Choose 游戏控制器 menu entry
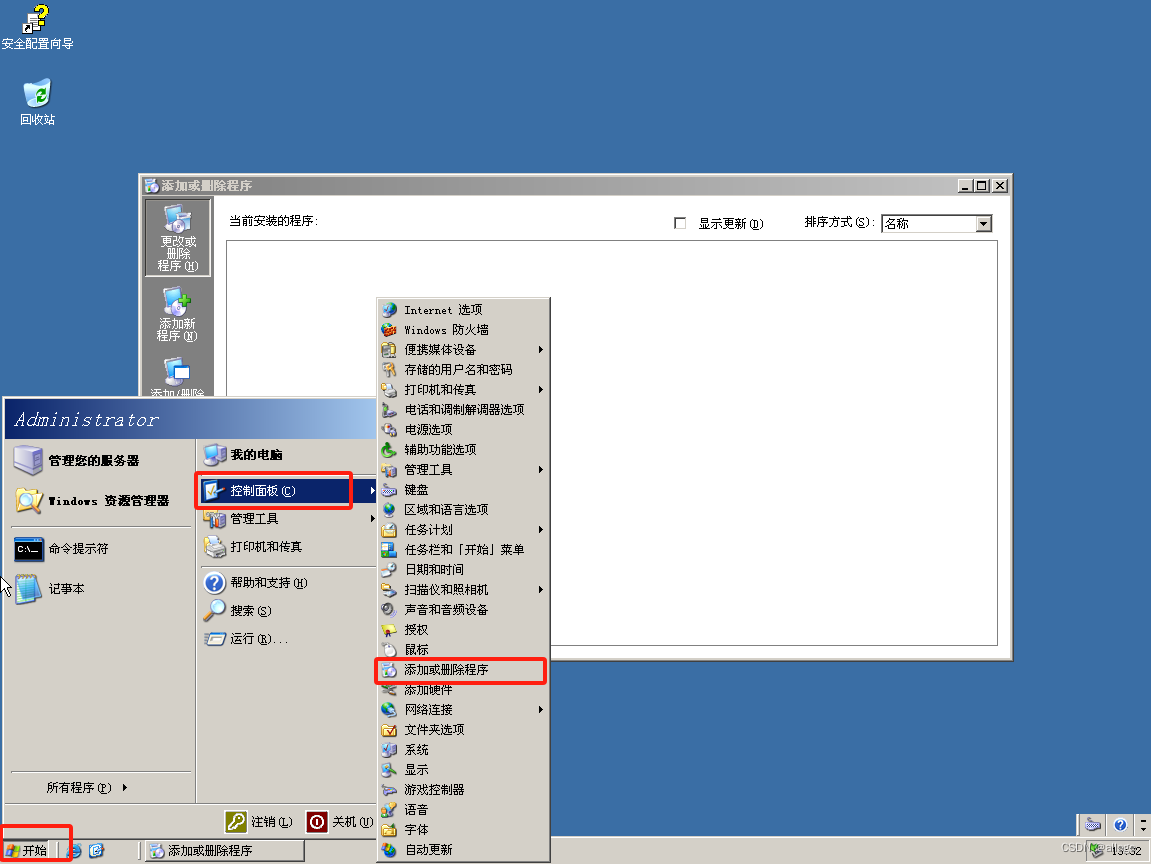Image resolution: width=1151 pixels, height=864 pixels. (x=463, y=790)
